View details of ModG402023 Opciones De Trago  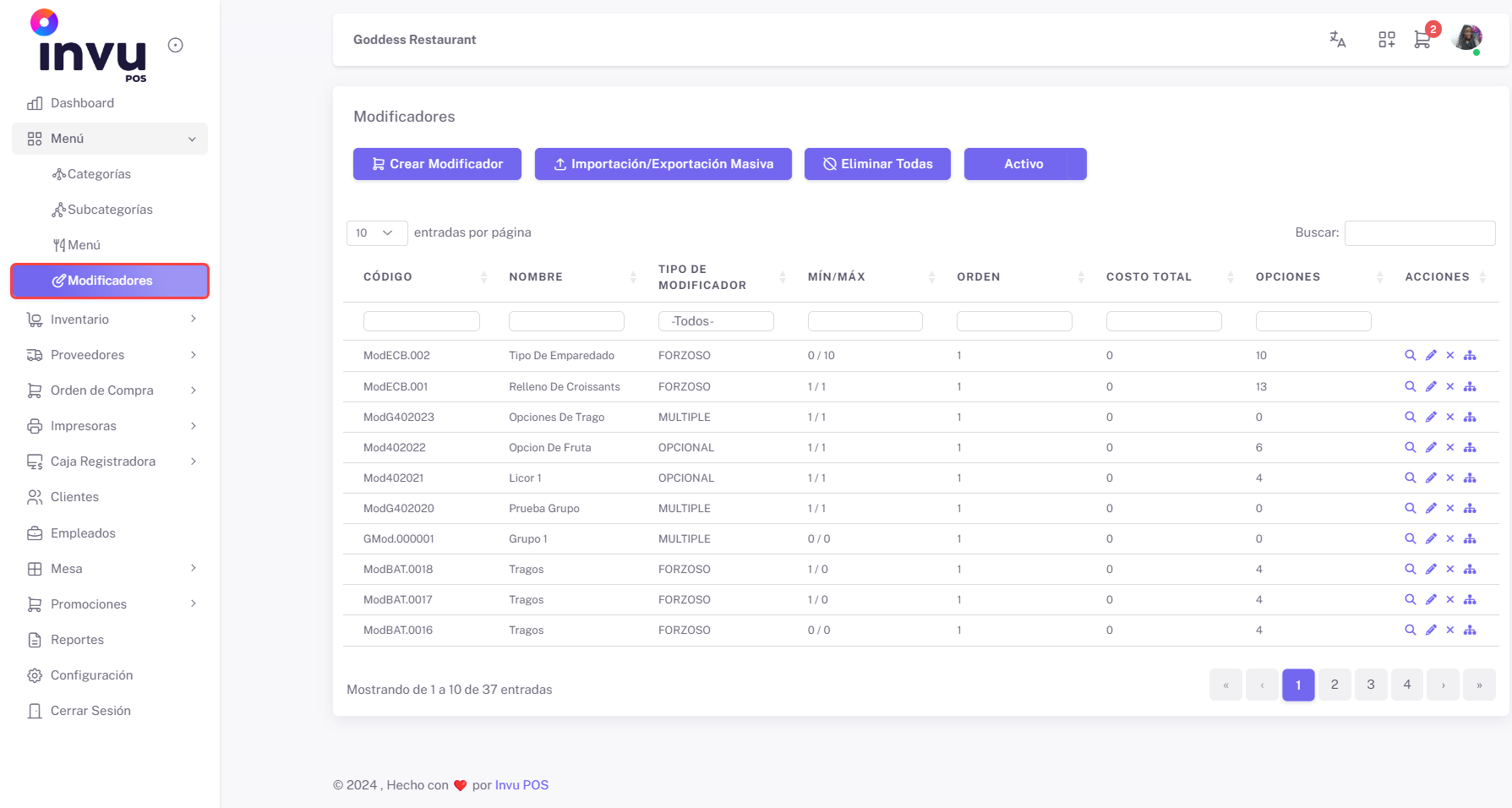(1410, 417)
